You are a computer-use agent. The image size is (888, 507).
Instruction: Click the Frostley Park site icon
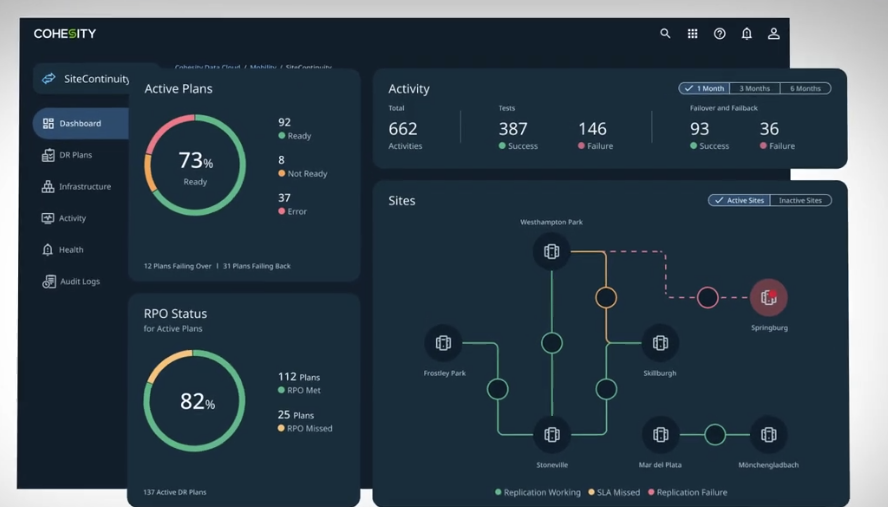coord(443,343)
